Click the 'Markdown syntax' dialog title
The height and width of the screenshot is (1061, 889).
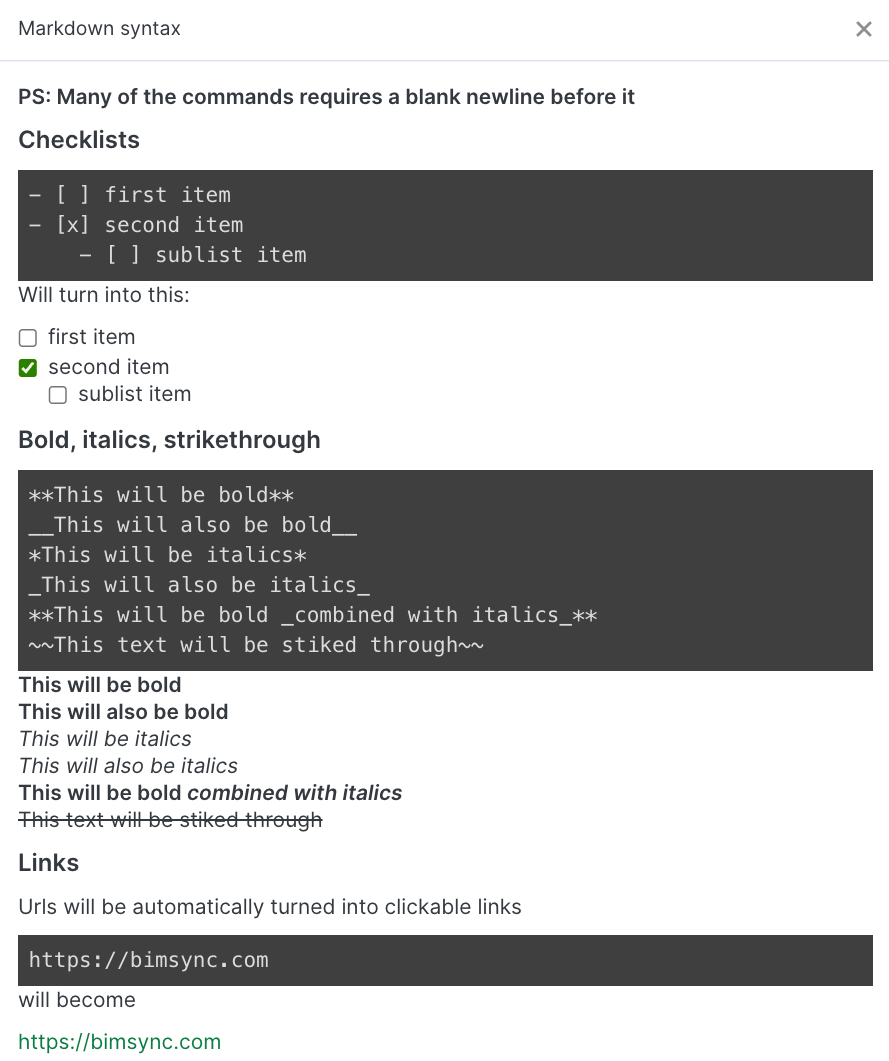point(99,28)
